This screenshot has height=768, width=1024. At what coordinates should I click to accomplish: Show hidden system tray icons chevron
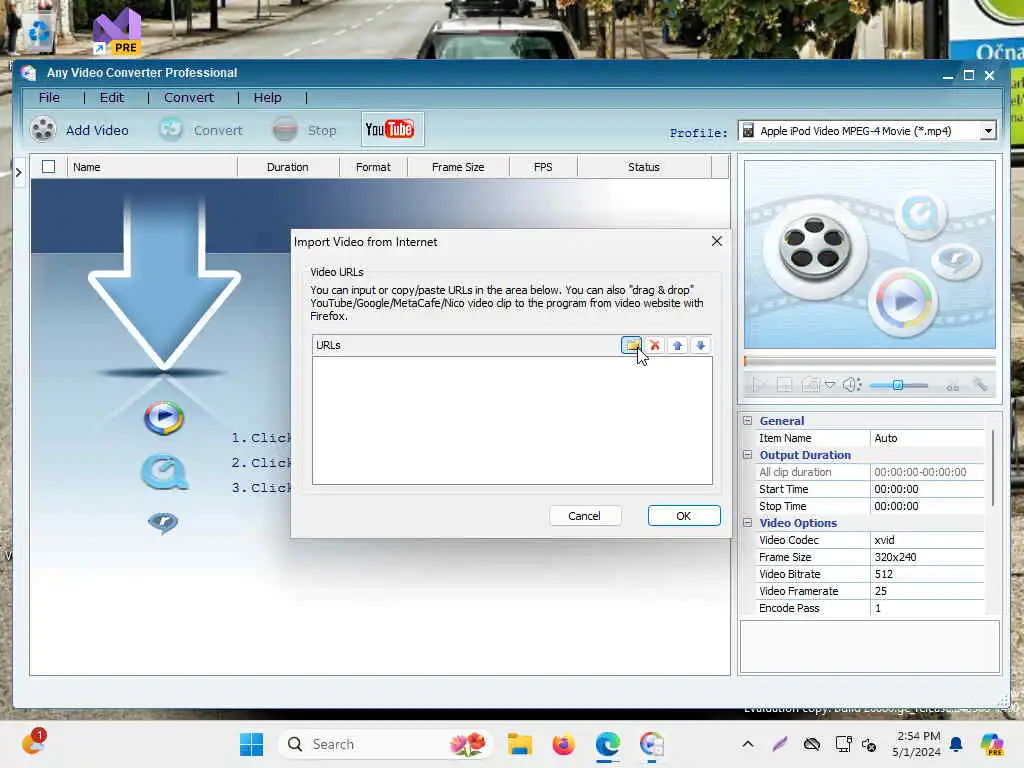[748, 744]
